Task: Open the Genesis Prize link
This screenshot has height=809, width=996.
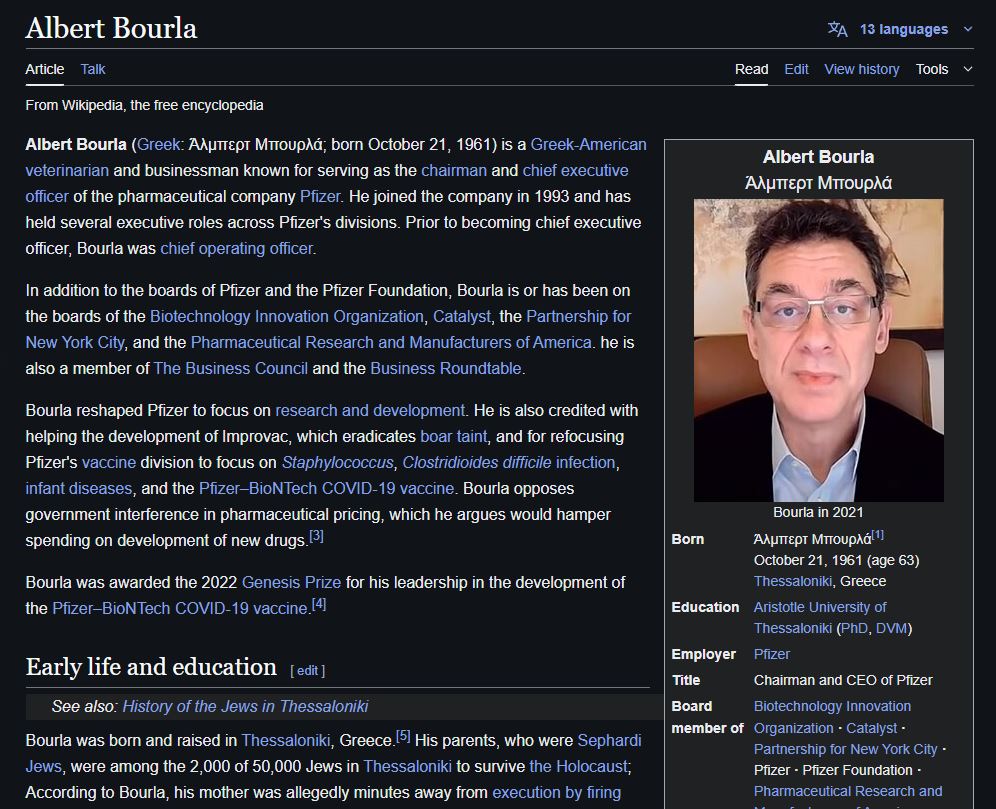Action: coord(292,582)
